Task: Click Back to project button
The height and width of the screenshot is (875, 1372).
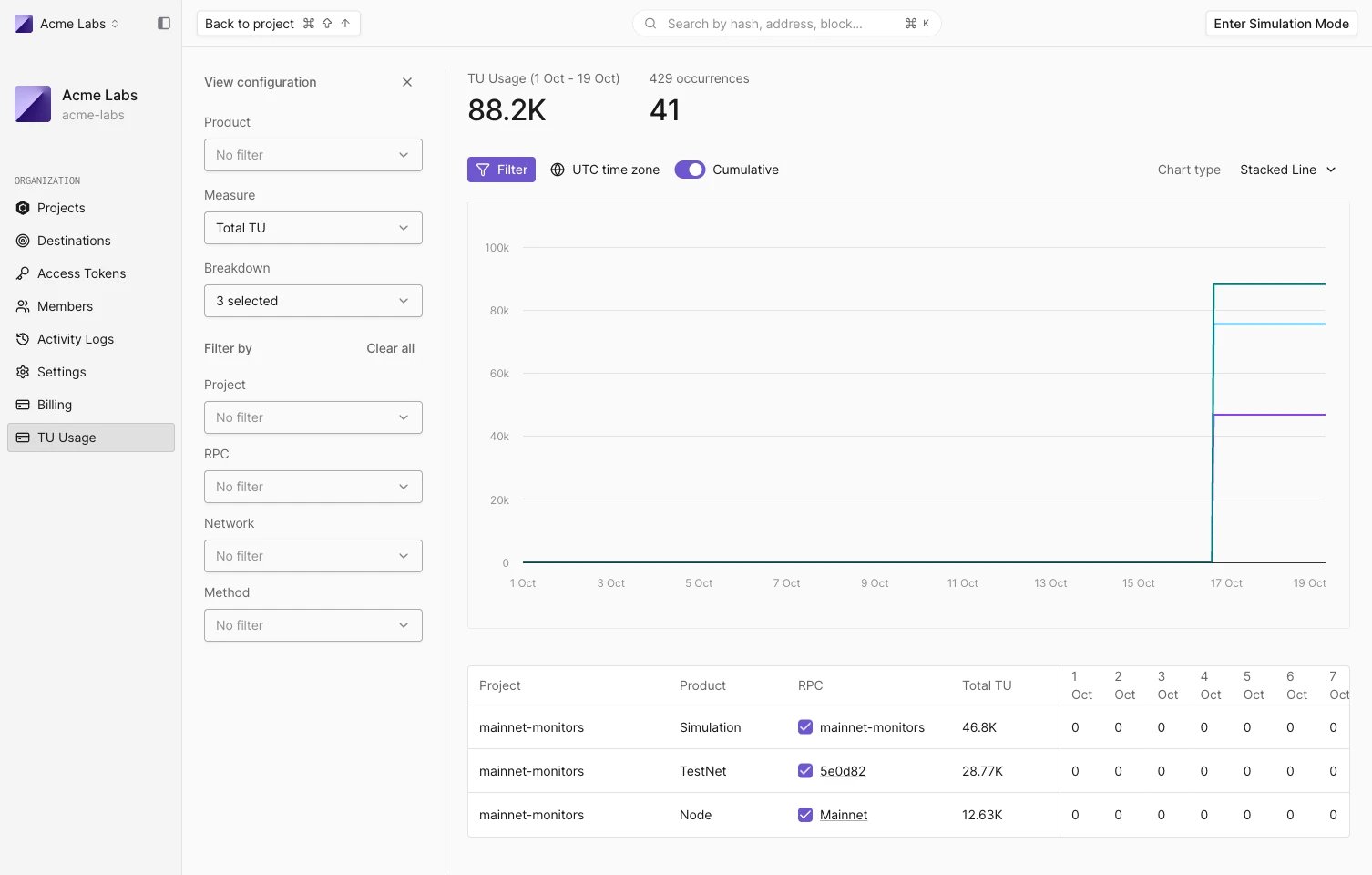Action: [279, 24]
